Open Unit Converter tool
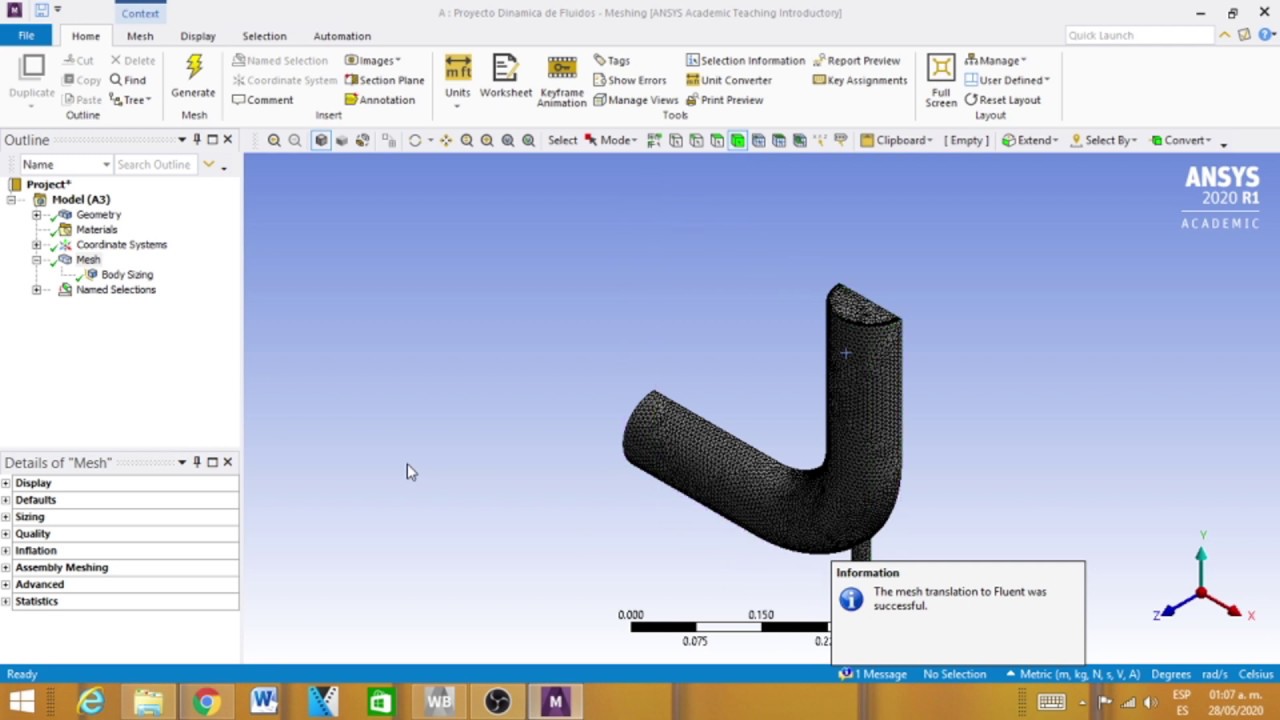 click(729, 80)
